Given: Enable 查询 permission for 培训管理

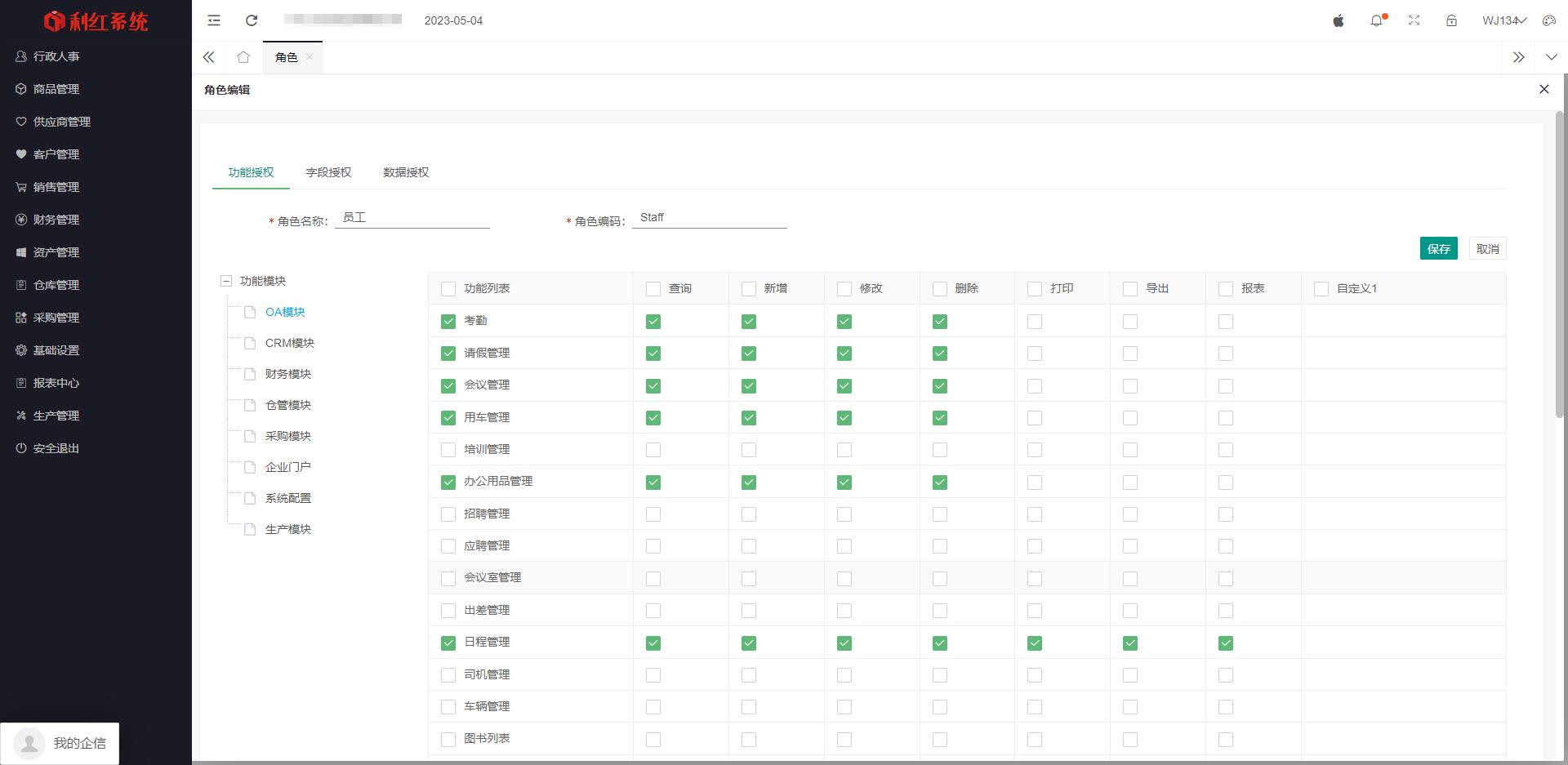Looking at the screenshot, I should 653,449.
